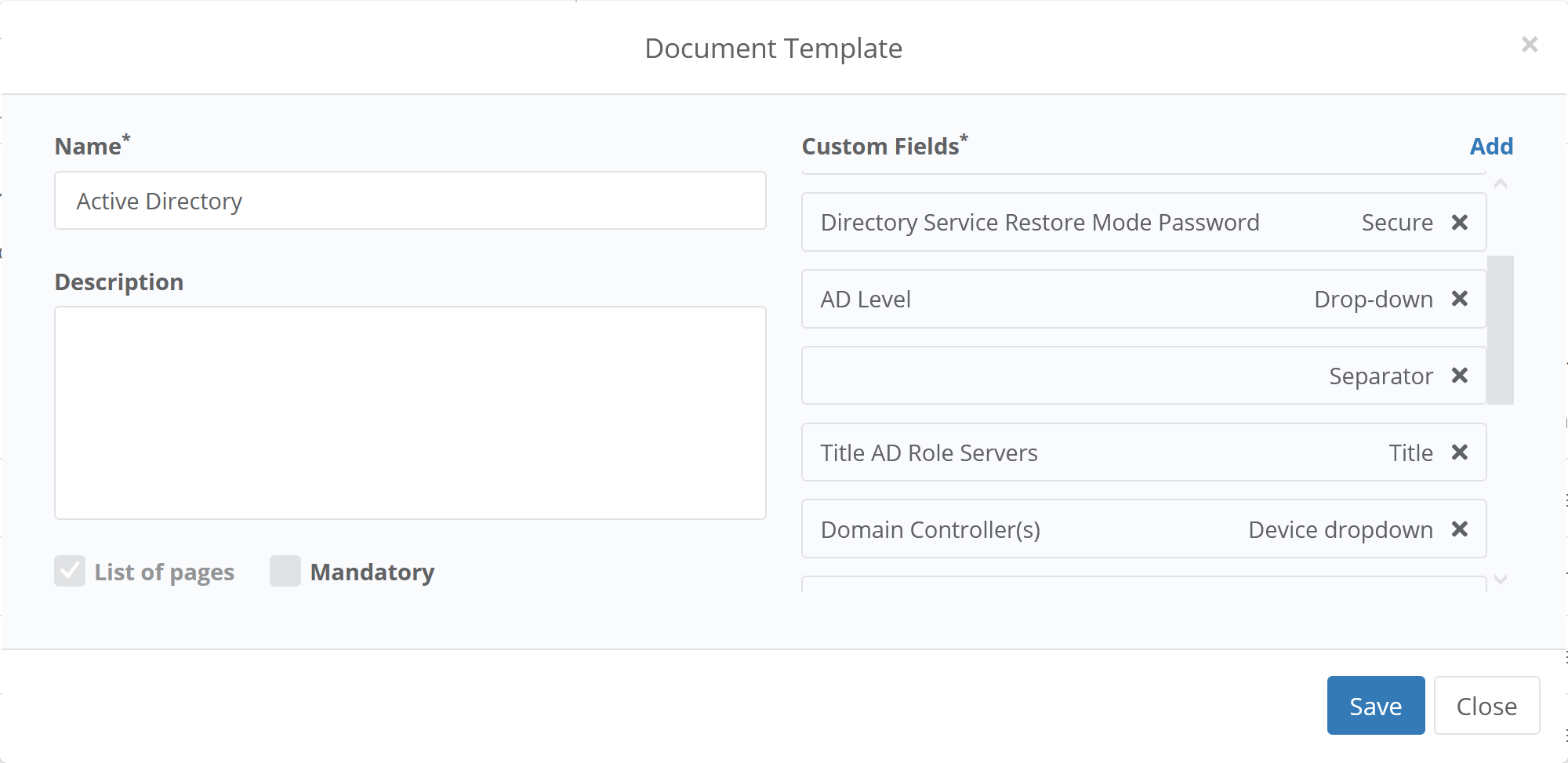
Task: Select the "Title AD Role Servers" field row
Action: click(x=1098, y=452)
